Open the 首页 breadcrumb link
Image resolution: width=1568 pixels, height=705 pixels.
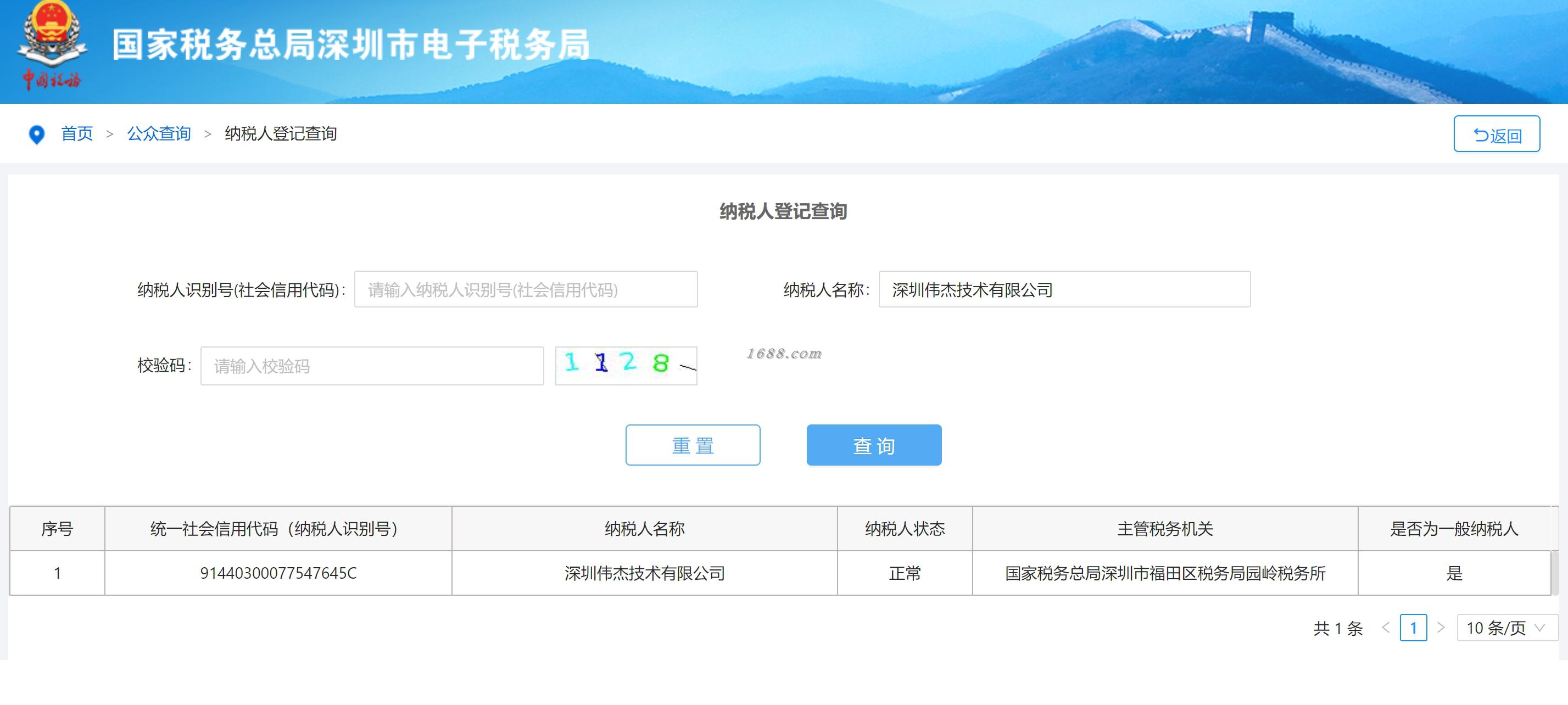point(77,133)
